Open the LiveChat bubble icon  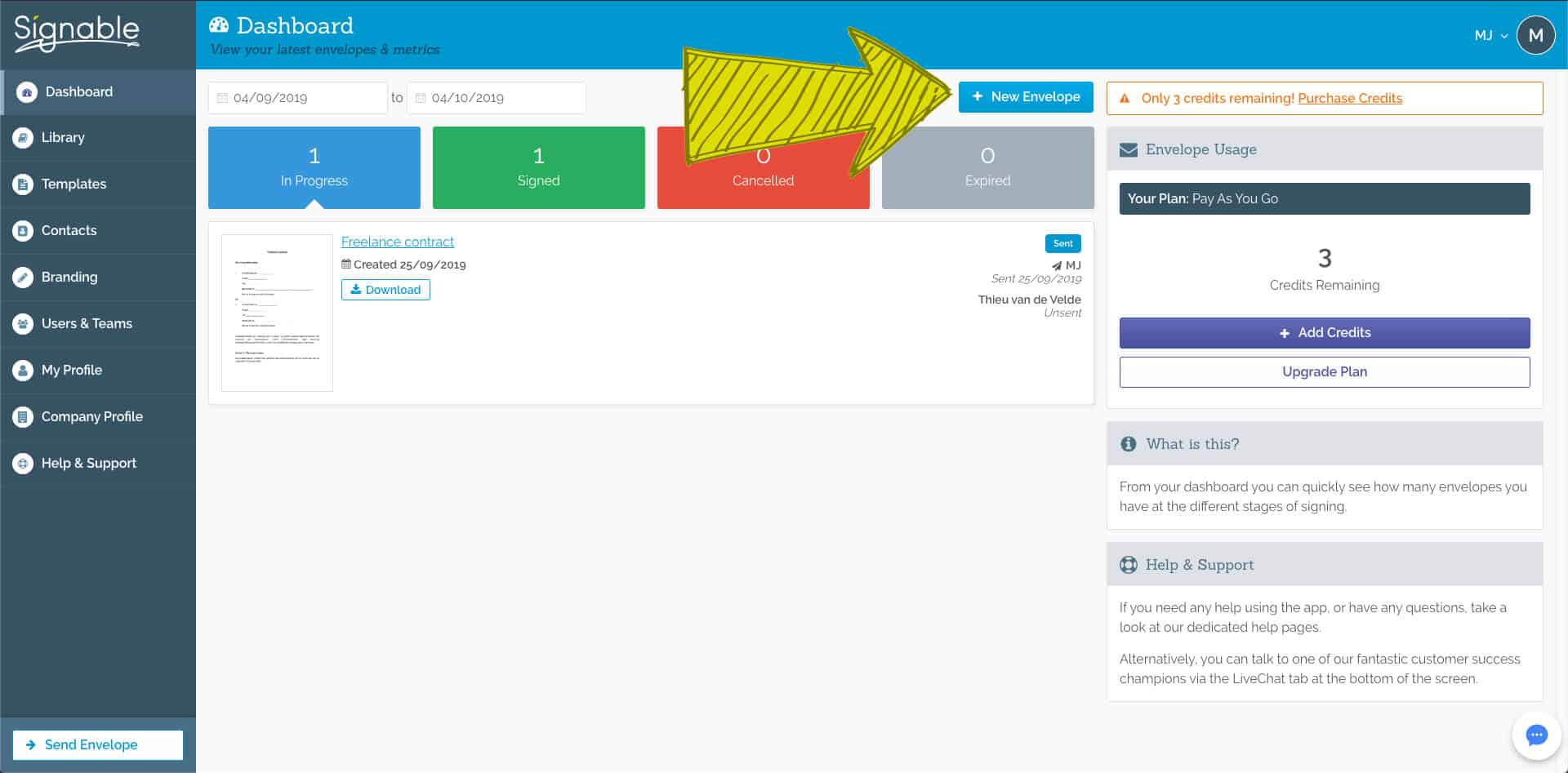coord(1536,735)
